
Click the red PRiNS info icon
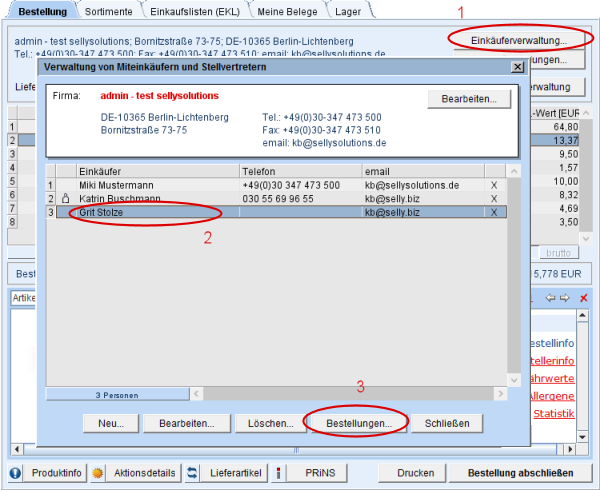pyautogui.click(x=278, y=472)
